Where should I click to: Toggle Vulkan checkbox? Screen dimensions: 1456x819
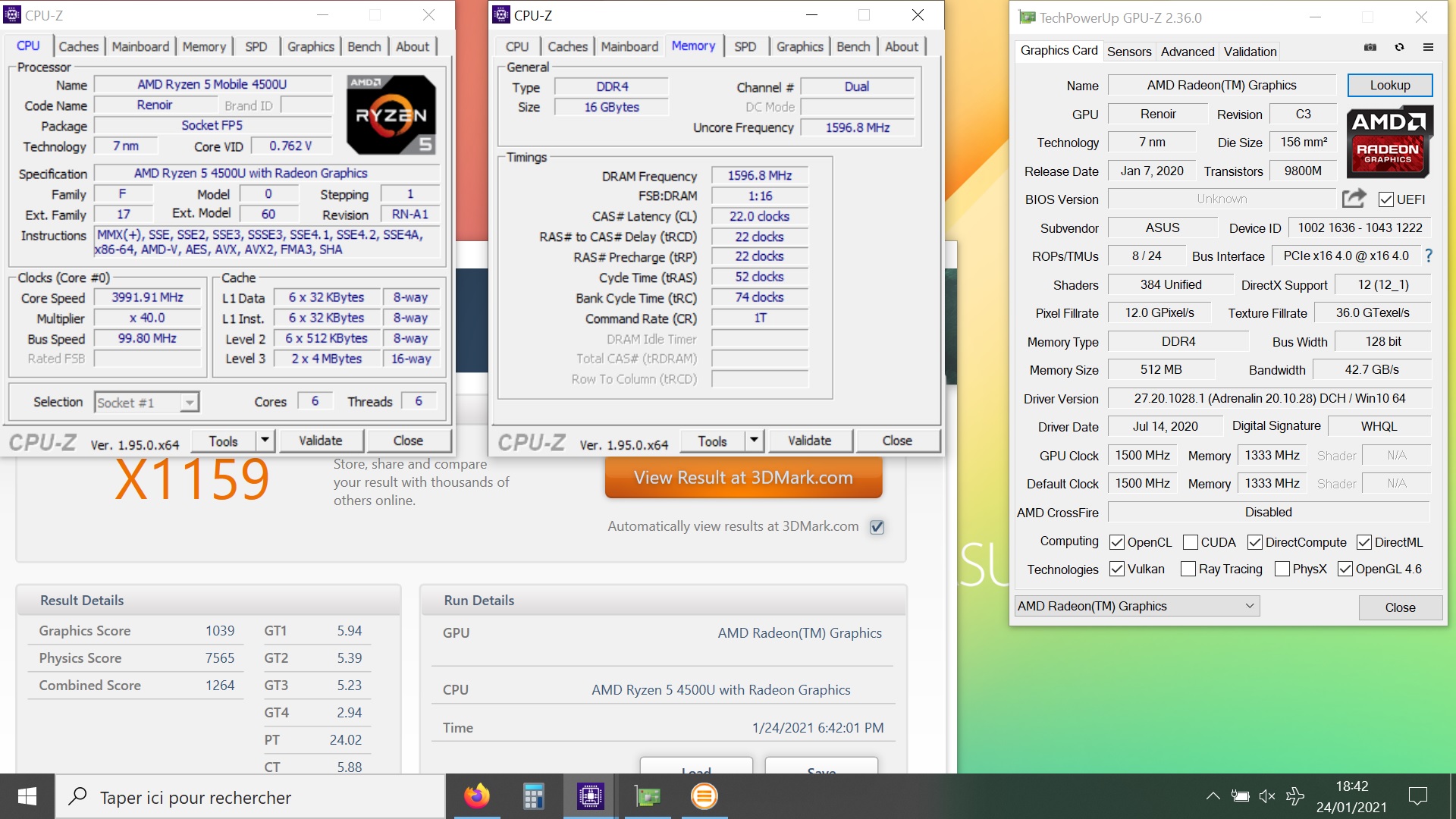click(1116, 569)
